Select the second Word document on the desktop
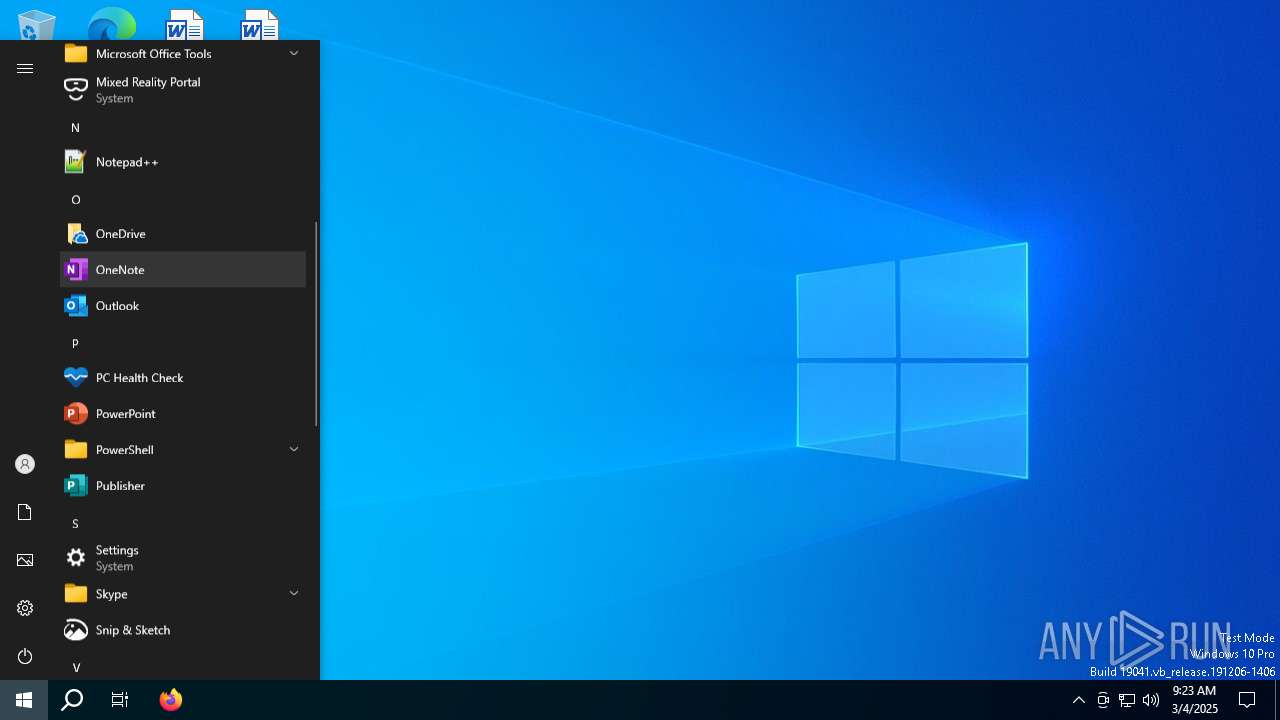The width and height of the screenshot is (1280, 720). (260, 24)
